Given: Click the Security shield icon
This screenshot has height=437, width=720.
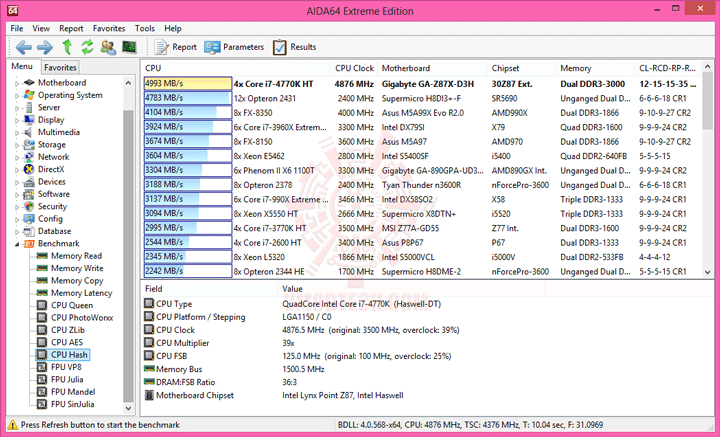Looking at the screenshot, I should coord(29,207).
